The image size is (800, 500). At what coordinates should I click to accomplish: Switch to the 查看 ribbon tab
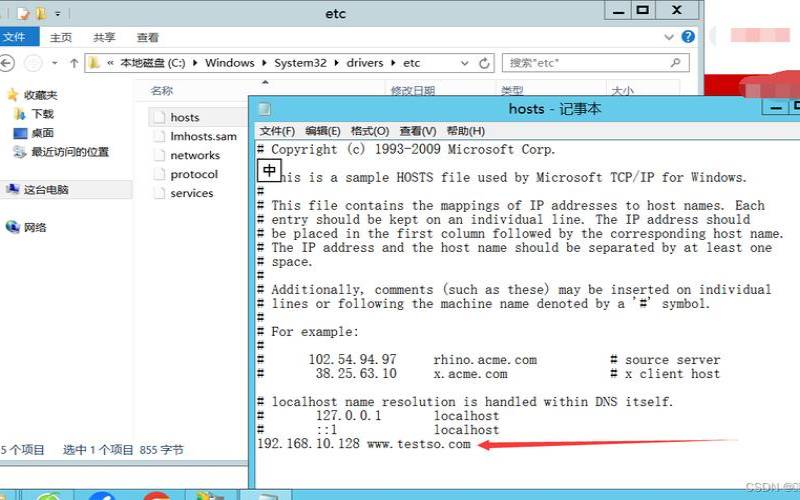point(148,37)
